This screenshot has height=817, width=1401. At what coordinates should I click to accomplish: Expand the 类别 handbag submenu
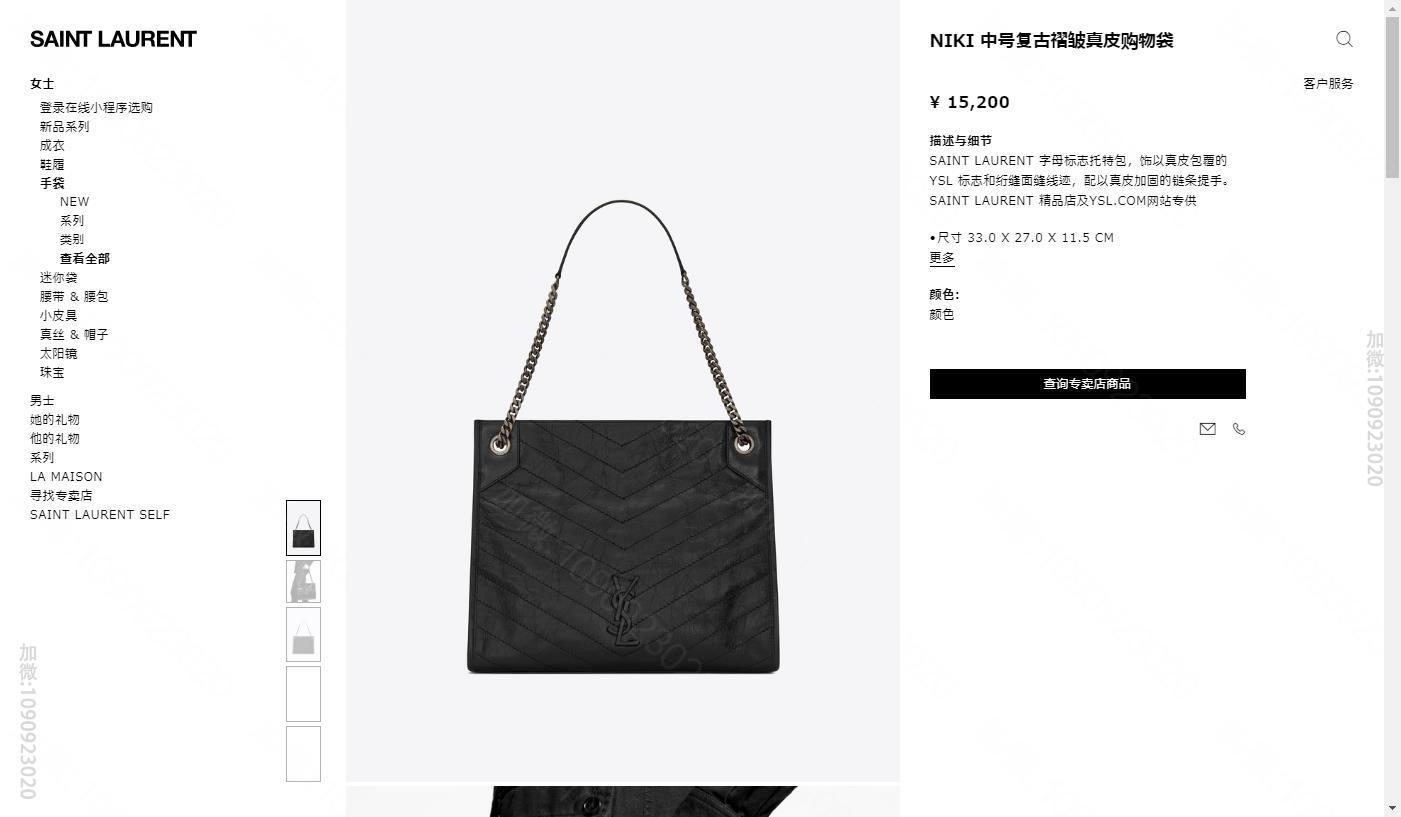tap(72, 239)
